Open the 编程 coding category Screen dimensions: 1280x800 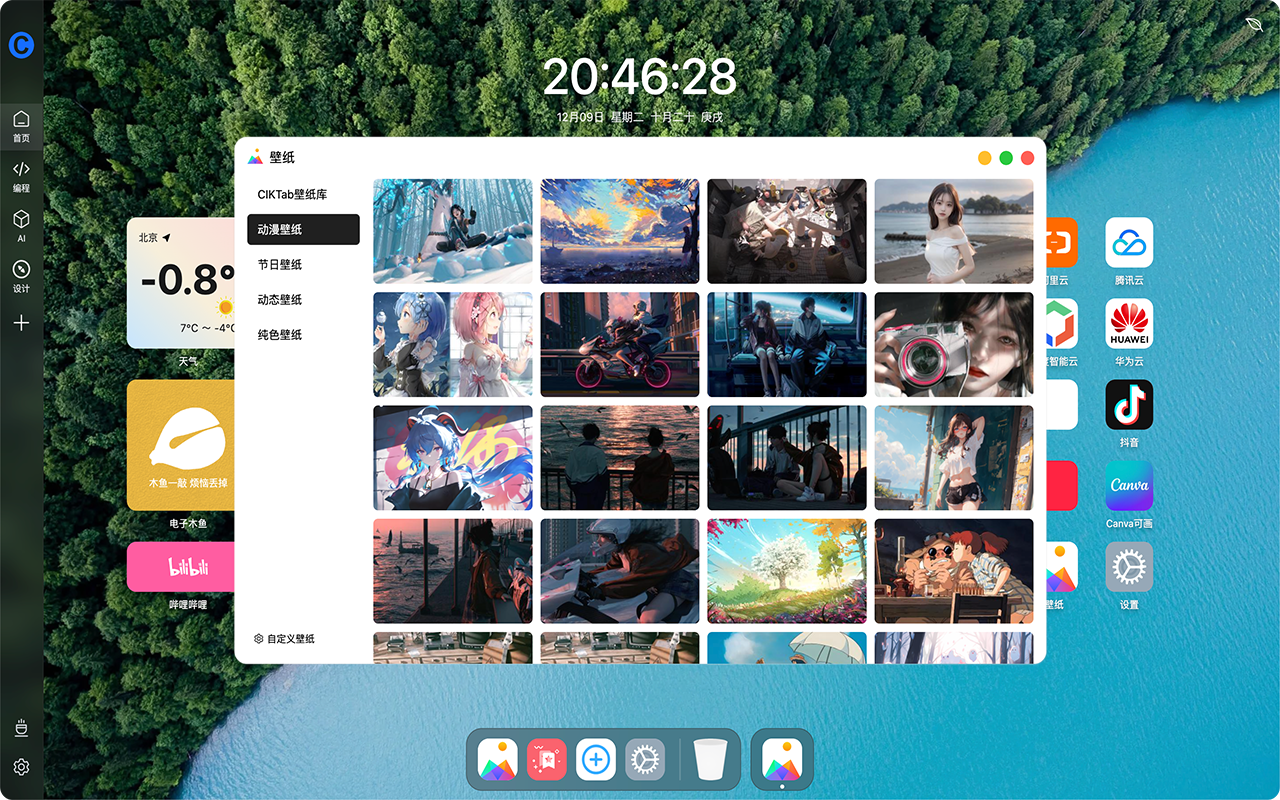(21, 177)
